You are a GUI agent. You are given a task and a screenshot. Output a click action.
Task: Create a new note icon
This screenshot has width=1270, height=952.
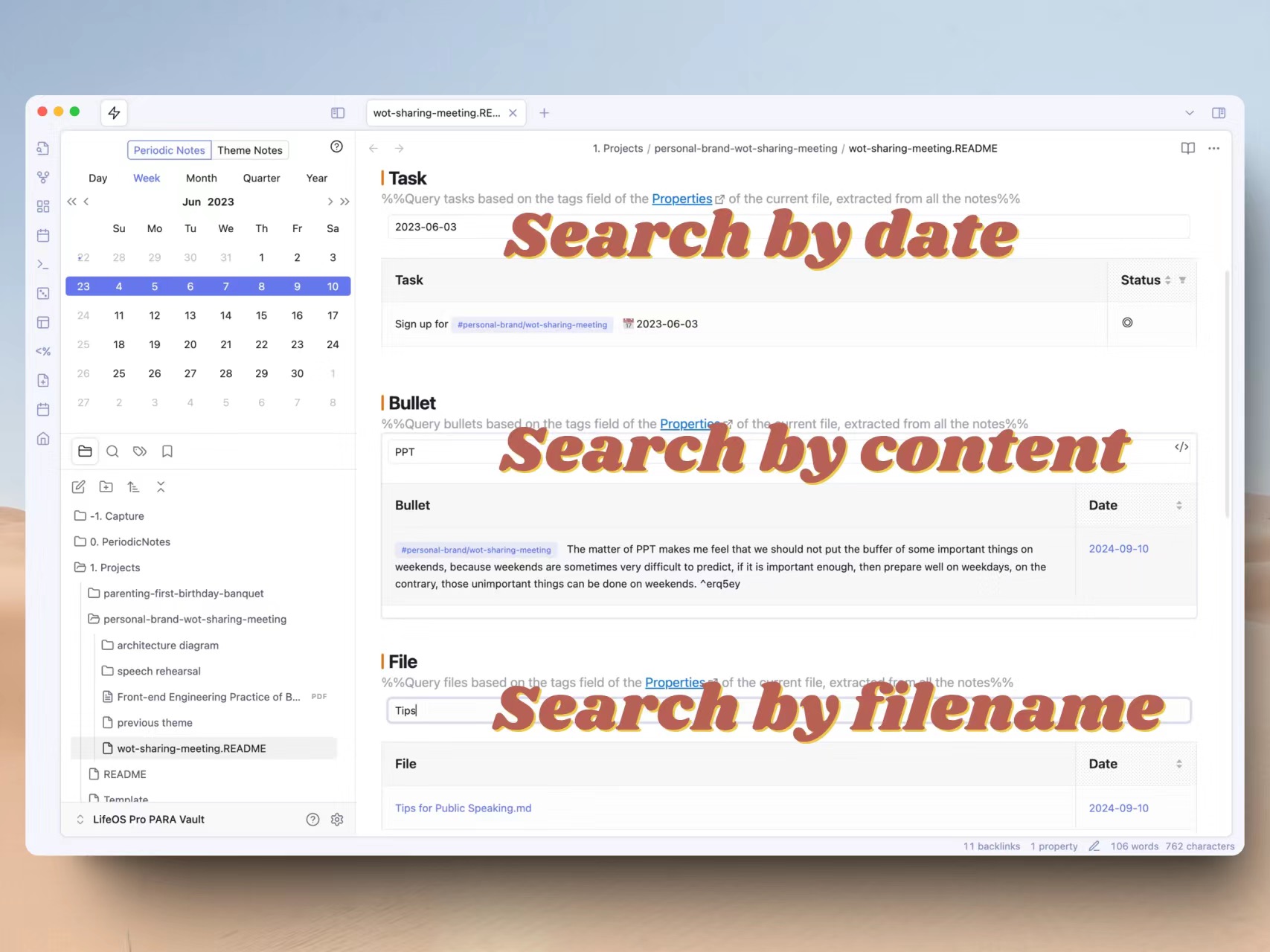click(78, 487)
